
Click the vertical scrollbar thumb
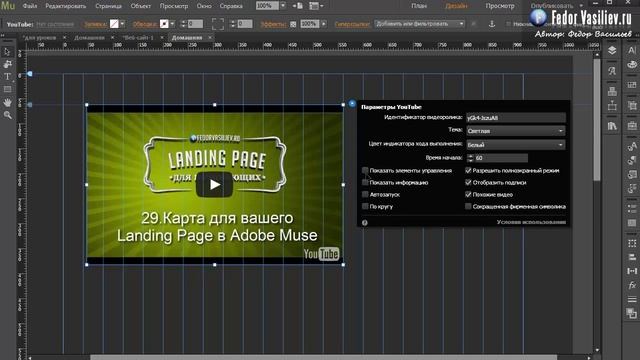coord(597,119)
